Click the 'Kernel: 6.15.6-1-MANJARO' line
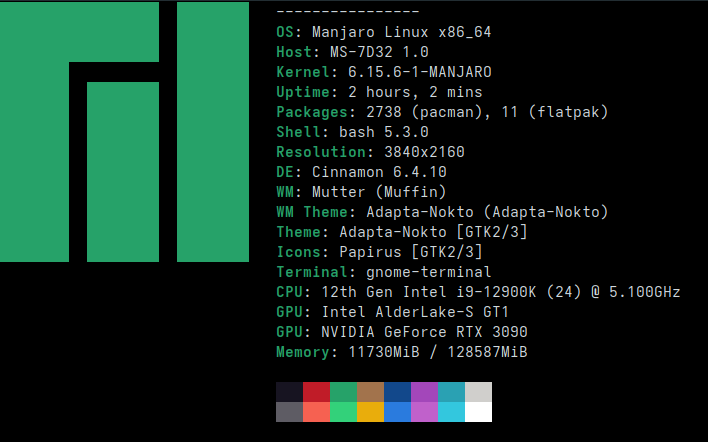The width and height of the screenshot is (708, 442). point(384,72)
